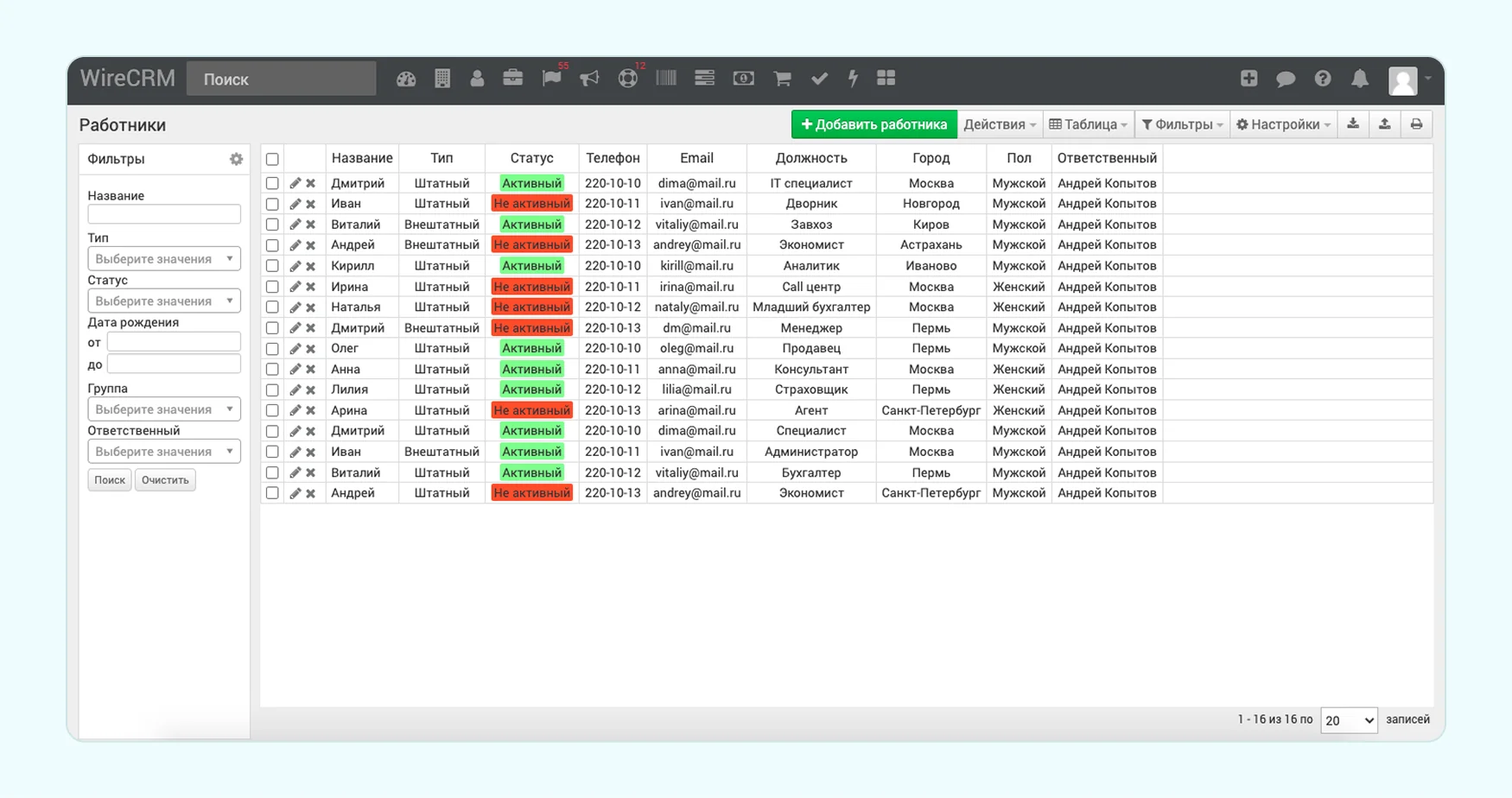Open the barcode products icon

click(666, 79)
